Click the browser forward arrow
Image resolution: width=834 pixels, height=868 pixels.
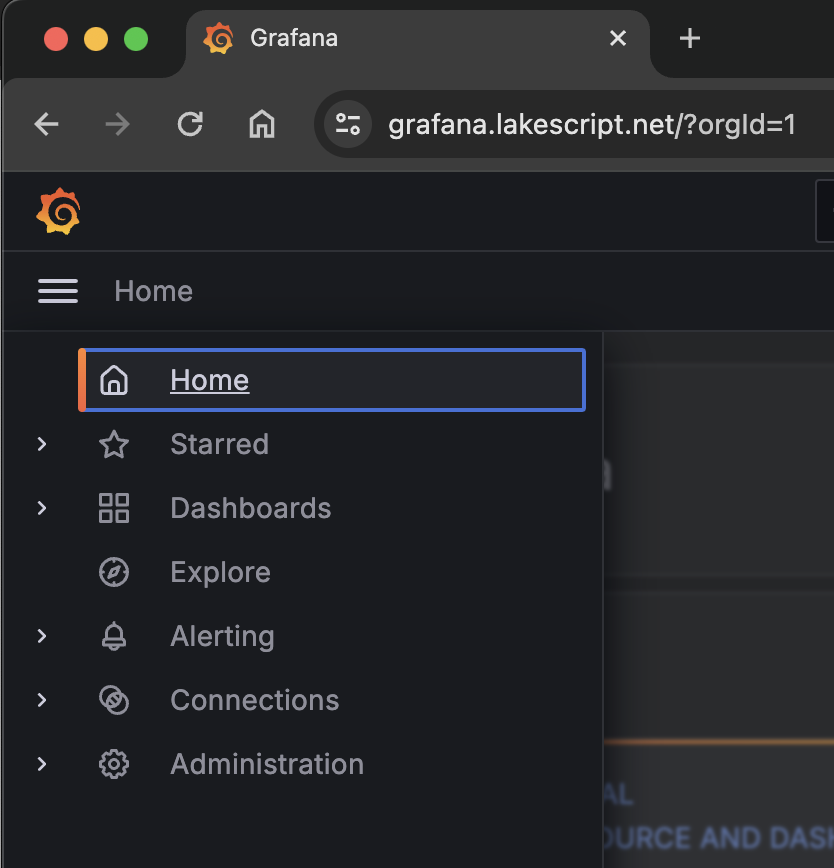point(117,124)
